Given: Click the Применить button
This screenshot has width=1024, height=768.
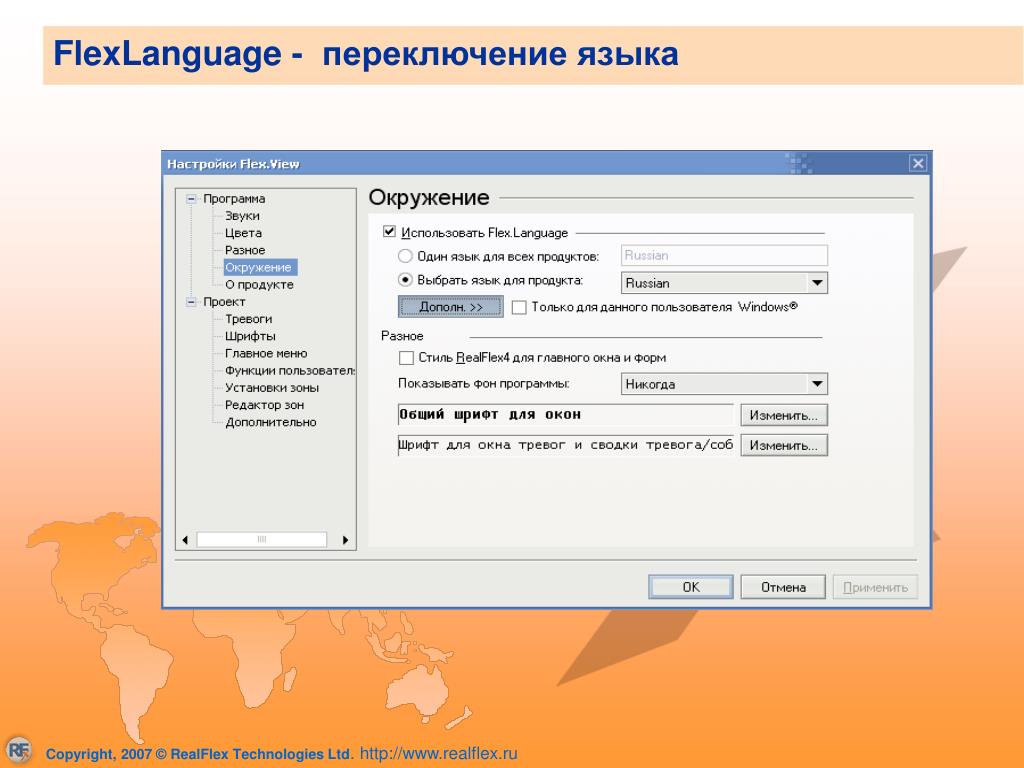Looking at the screenshot, I should pyautogui.click(x=875, y=586).
